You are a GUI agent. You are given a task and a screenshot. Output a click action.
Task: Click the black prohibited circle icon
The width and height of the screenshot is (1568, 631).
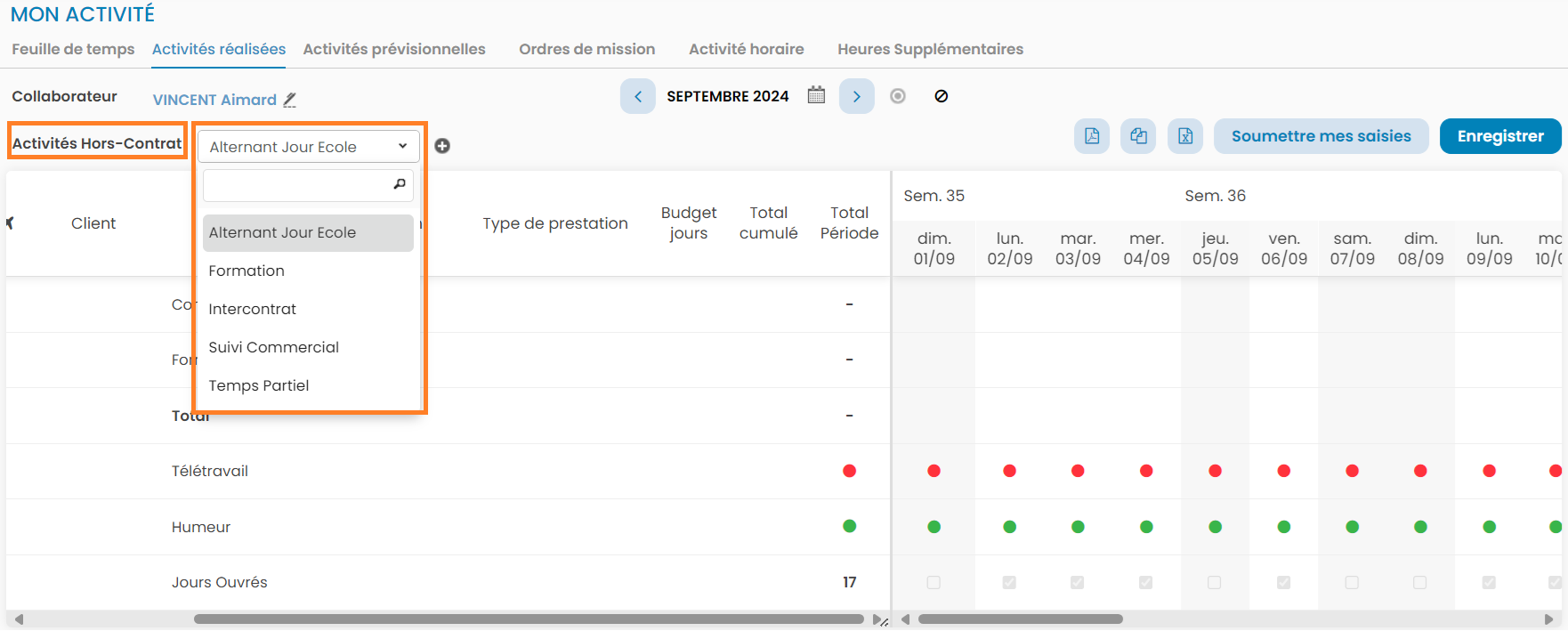pyautogui.click(x=941, y=96)
